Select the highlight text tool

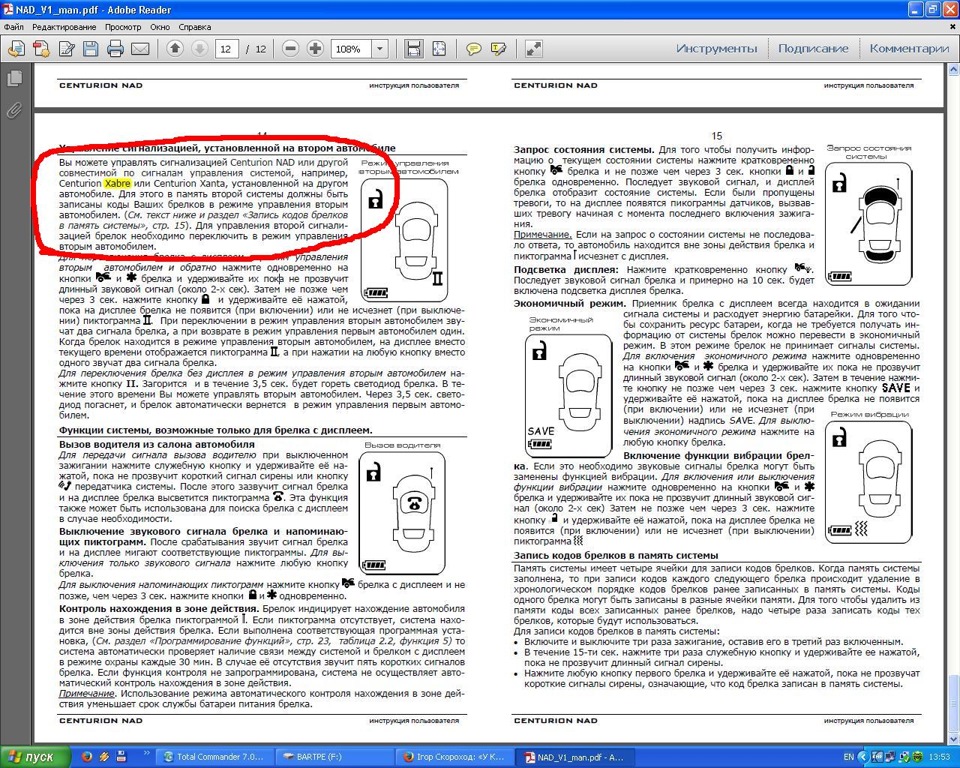coord(498,48)
